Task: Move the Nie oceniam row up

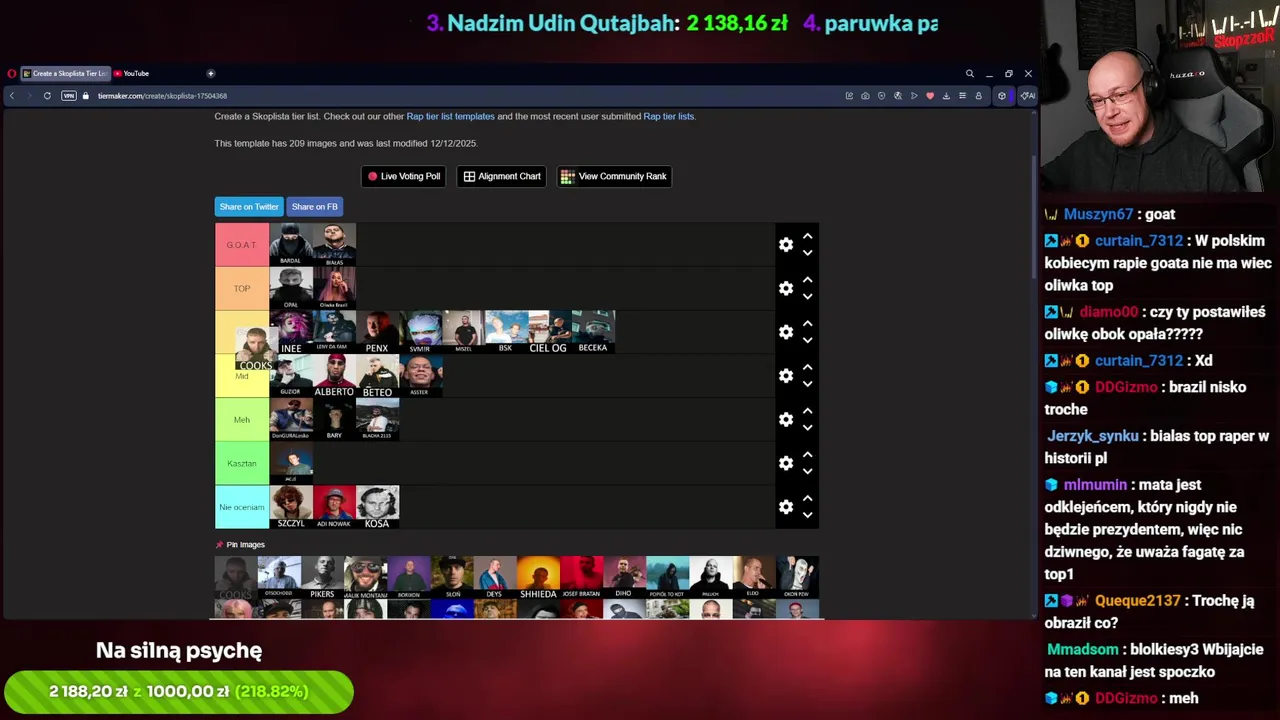Action: [807, 498]
